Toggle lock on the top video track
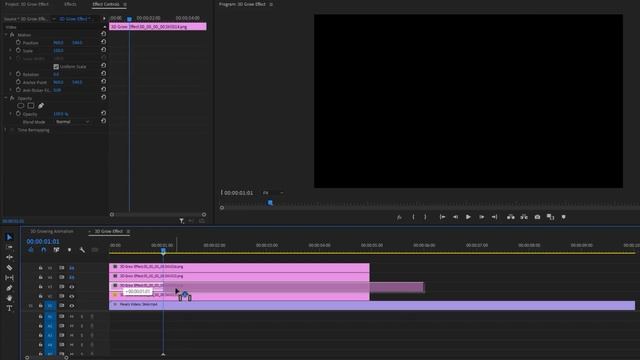 tap(40, 268)
